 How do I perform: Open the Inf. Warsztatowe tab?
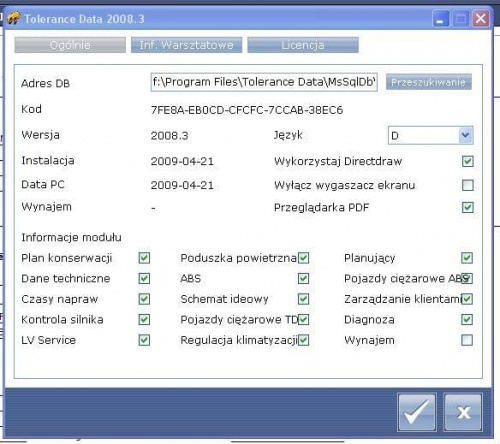pyautogui.click(x=186, y=45)
